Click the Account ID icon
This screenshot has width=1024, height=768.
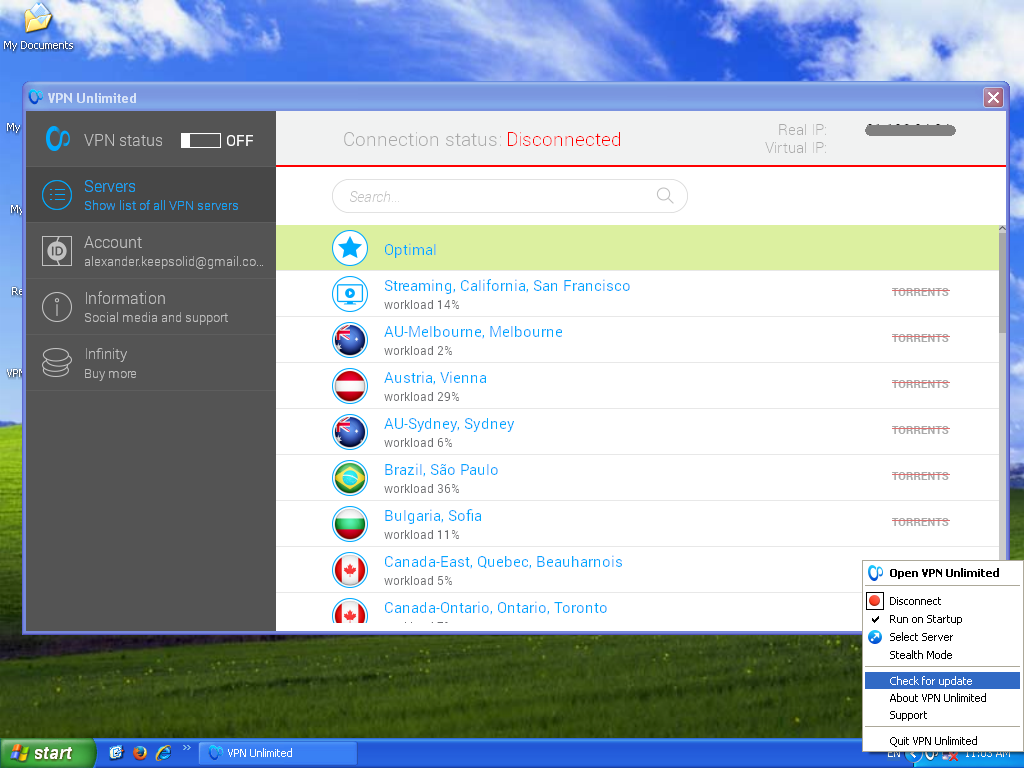point(57,251)
